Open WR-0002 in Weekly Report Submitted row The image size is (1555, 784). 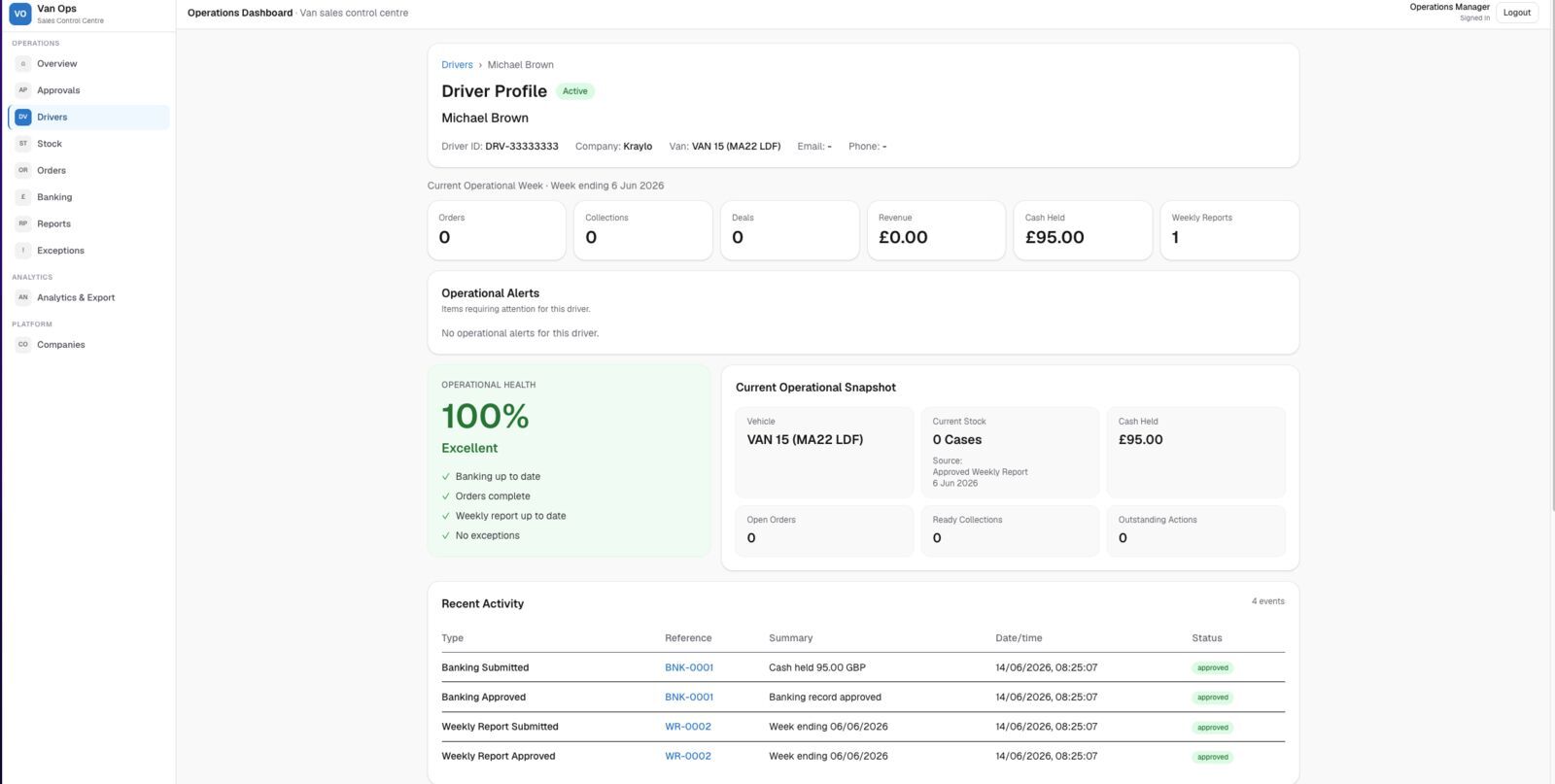coord(688,727)
